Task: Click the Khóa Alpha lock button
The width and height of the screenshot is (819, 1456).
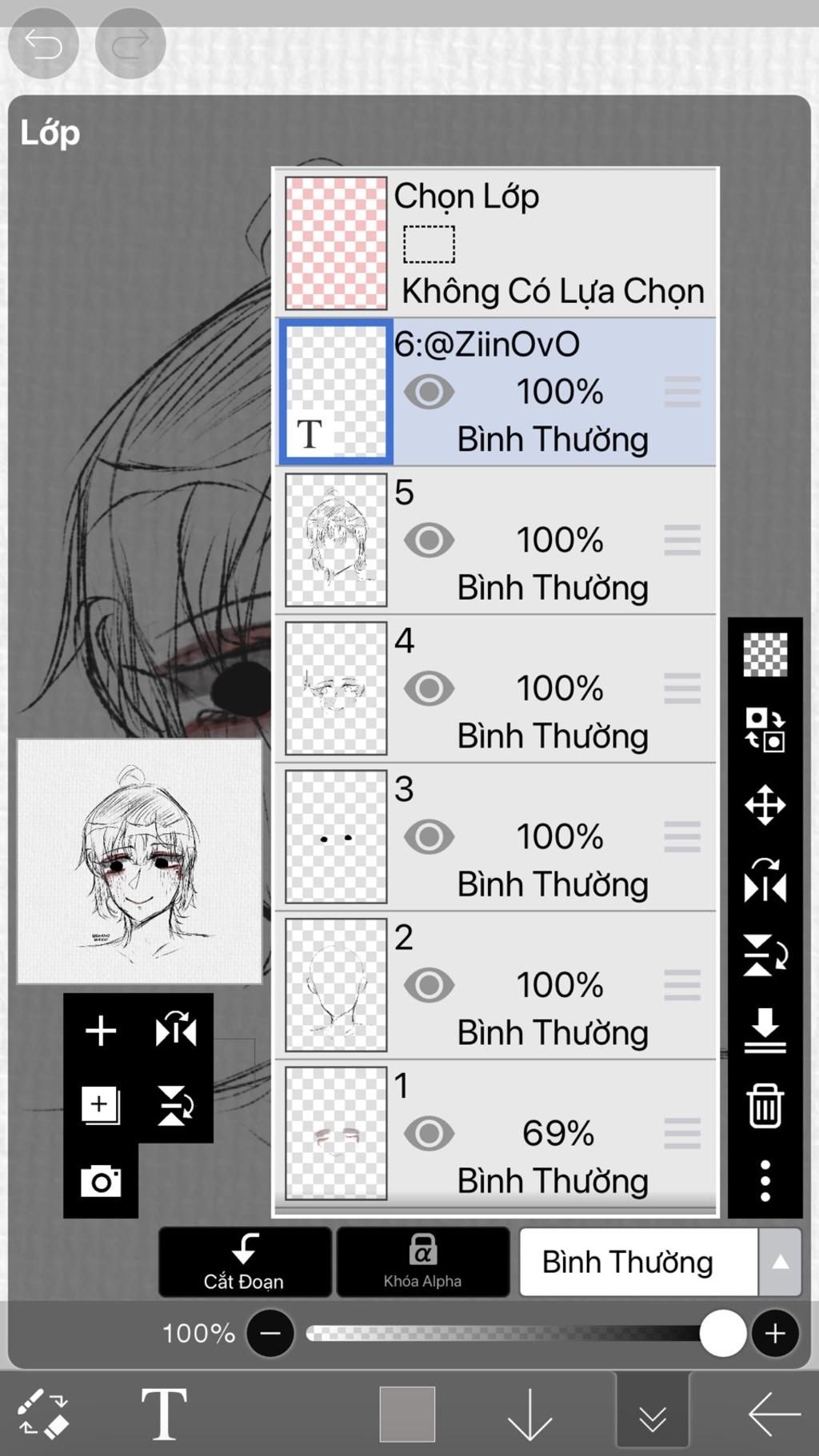Action: [422, 1262]
